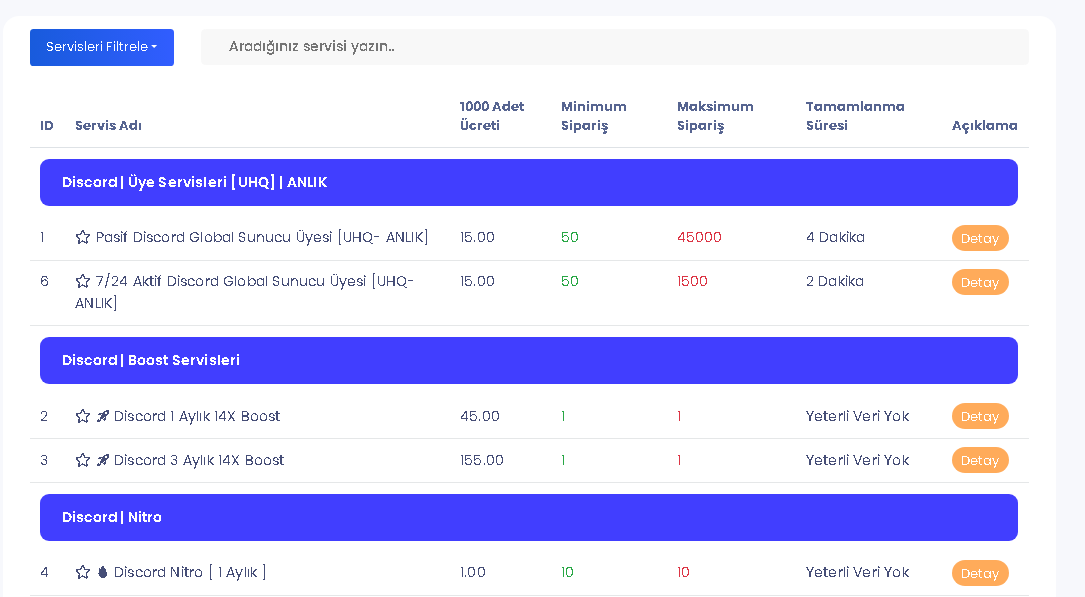Click the Discord Nitro gem icon
This screenshot has width=1085, height=597.
pos(102,572)
